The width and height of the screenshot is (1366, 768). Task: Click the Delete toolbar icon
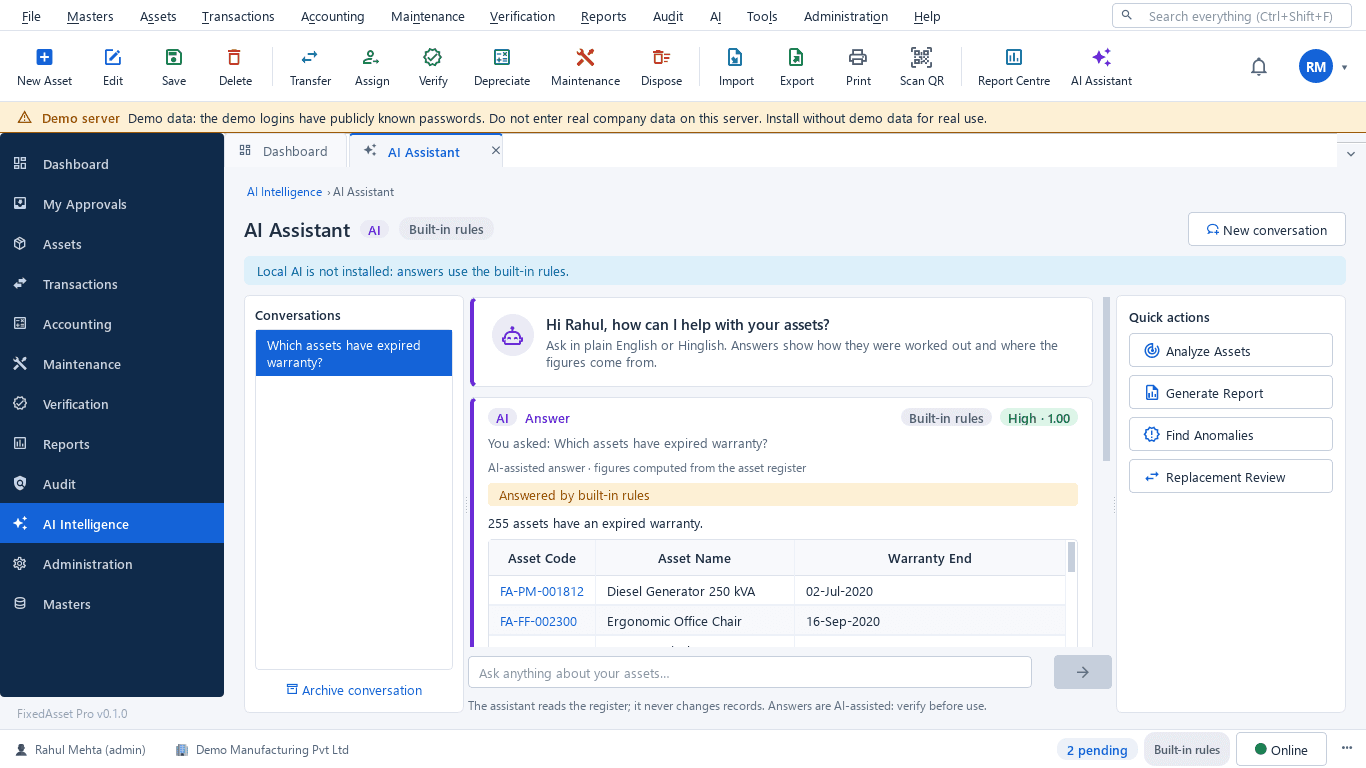(235, 68)
